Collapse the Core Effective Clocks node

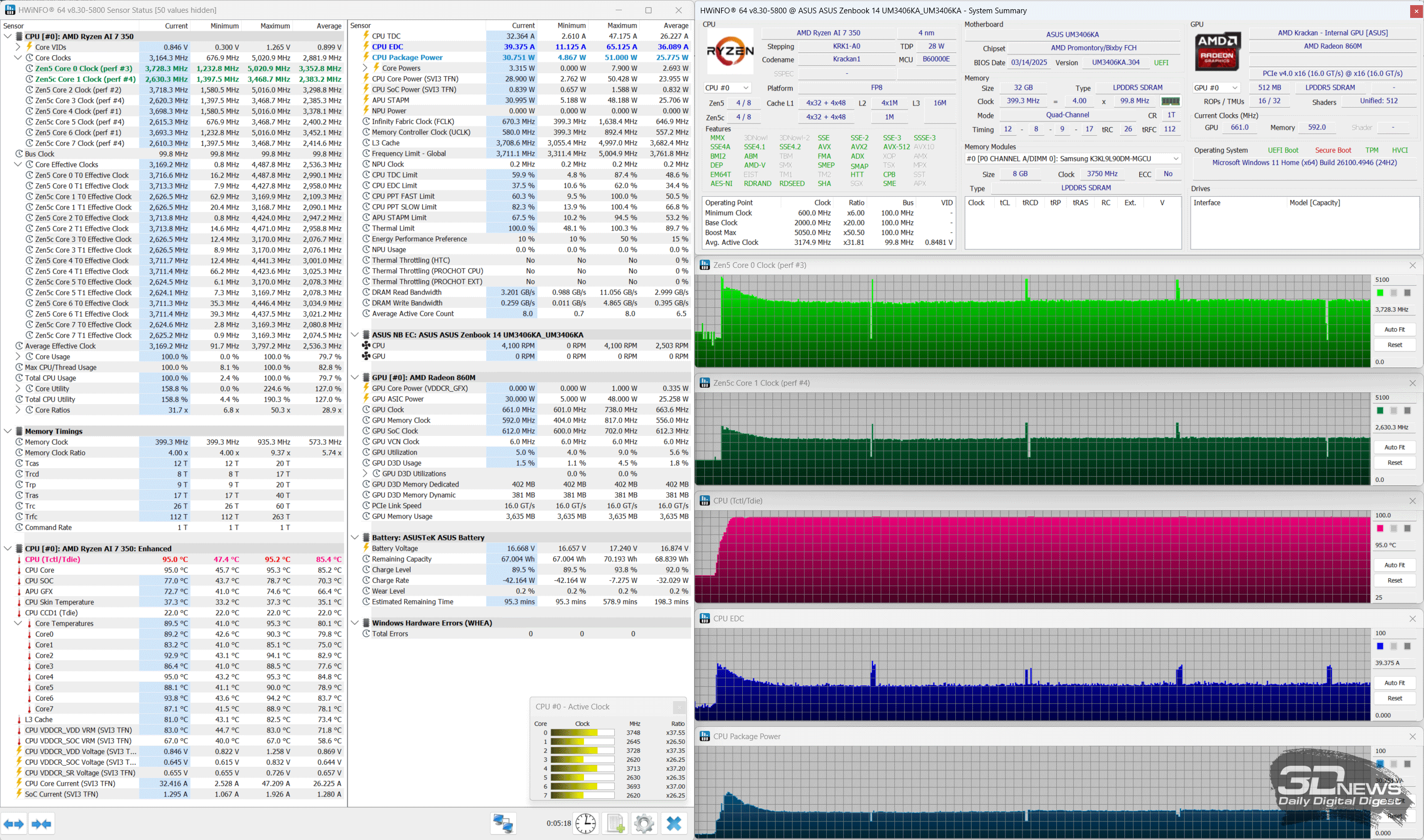tap(18, 165)
